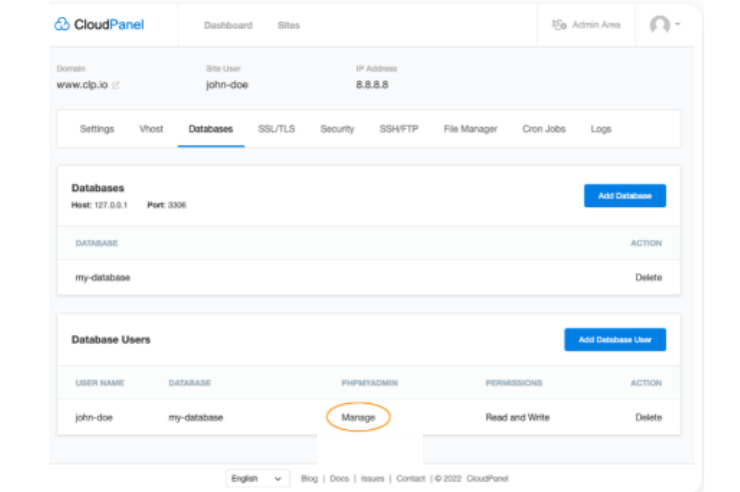Image resolution: width=740 pixels, height=492 pixels.
Task: Click Manage under phpMyAdmin for john-doe
Action: point(358,417)
